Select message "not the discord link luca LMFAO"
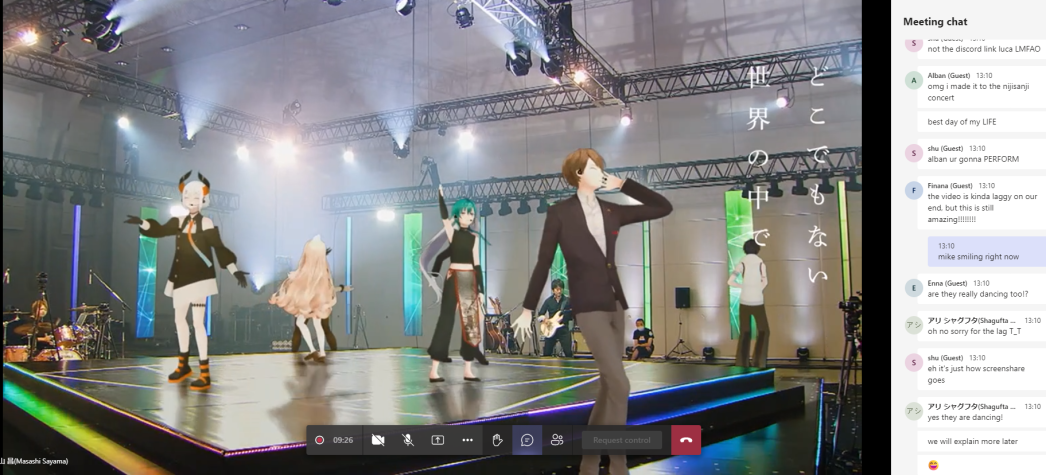Viewport: 1046px width, 475px height. (984, 49)
